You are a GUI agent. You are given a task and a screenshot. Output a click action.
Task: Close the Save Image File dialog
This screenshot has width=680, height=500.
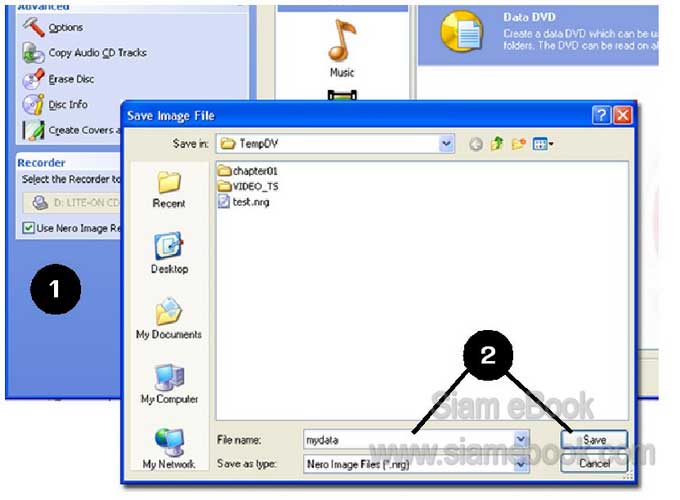tap(623, 115)
